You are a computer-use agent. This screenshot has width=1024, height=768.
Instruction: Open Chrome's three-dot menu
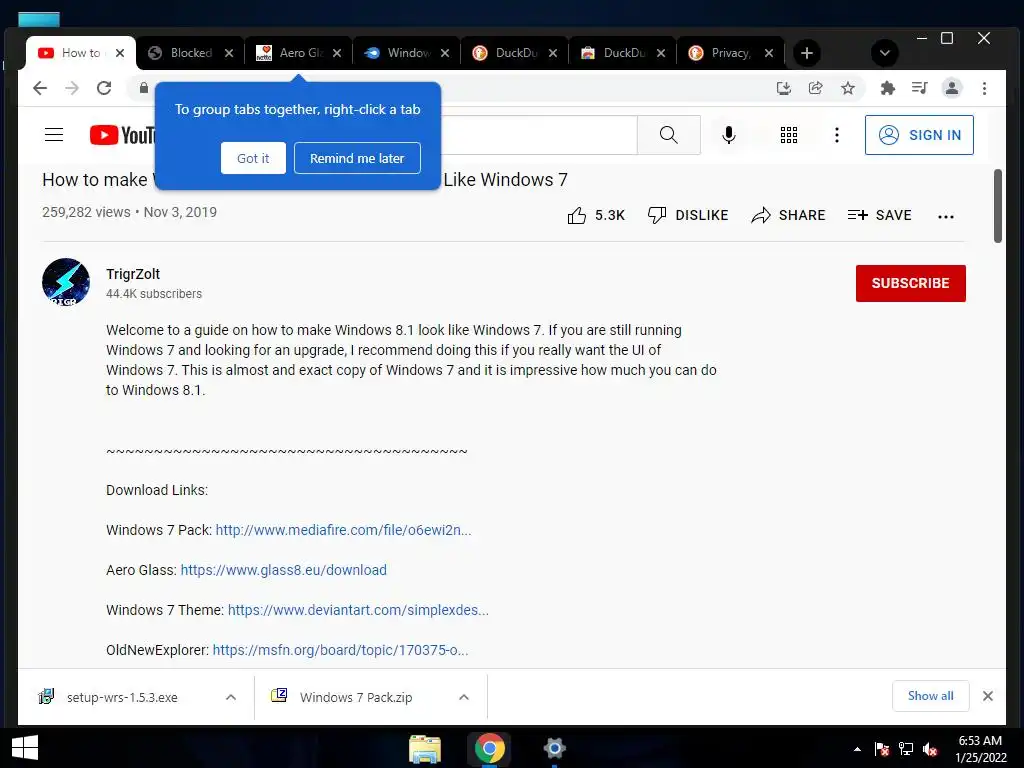pyautogui.click(x=984, y=88)
